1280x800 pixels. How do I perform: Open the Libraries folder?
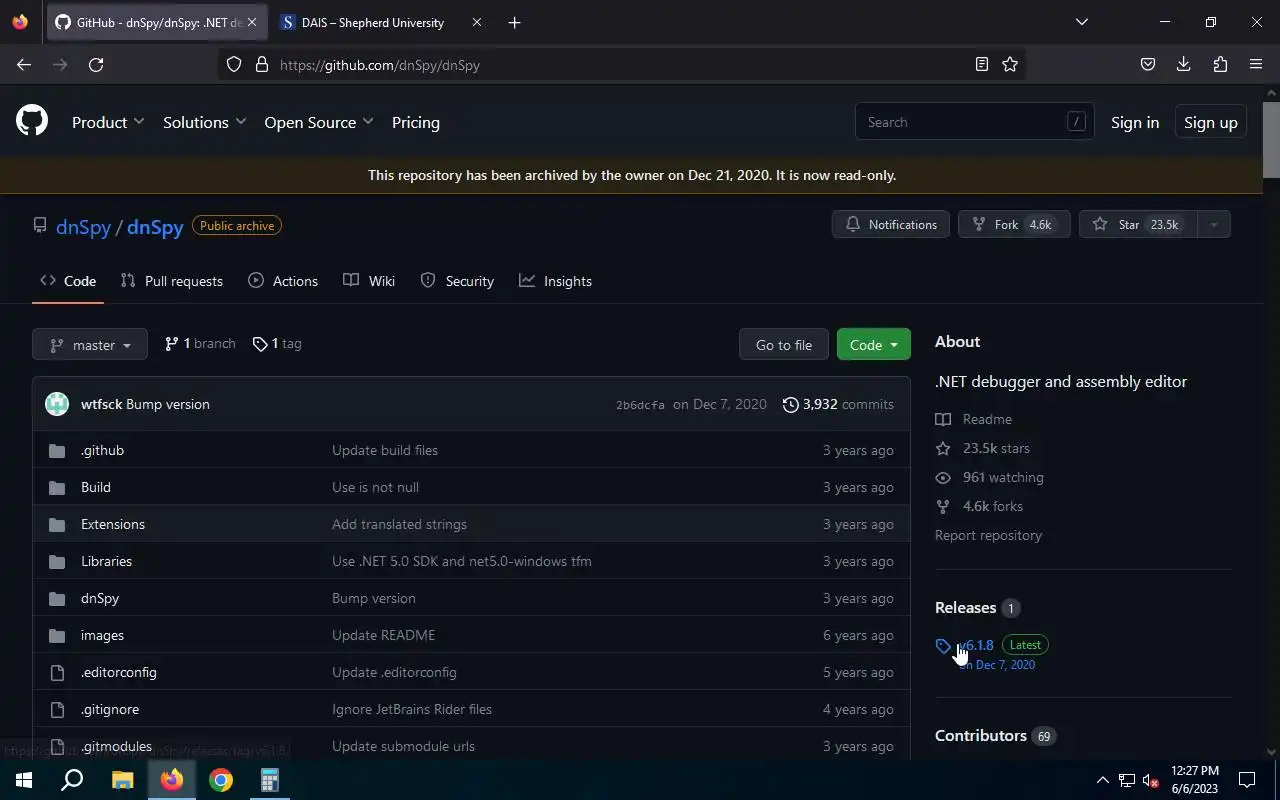click(106, 561)
